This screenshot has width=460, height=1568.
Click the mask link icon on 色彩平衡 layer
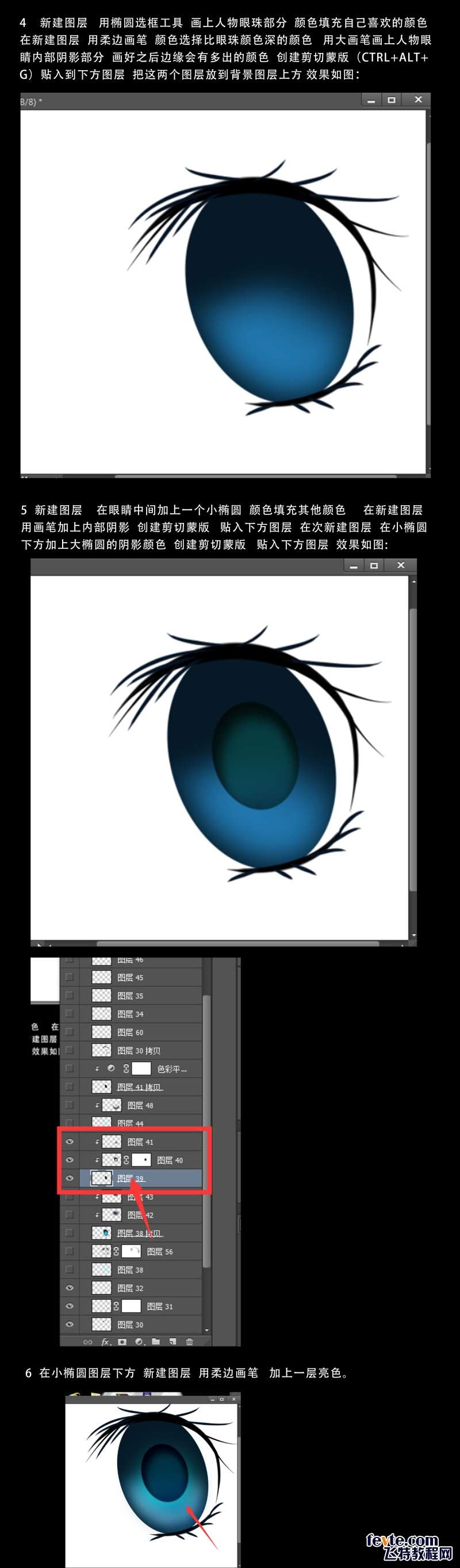(x=126, y=1069)
